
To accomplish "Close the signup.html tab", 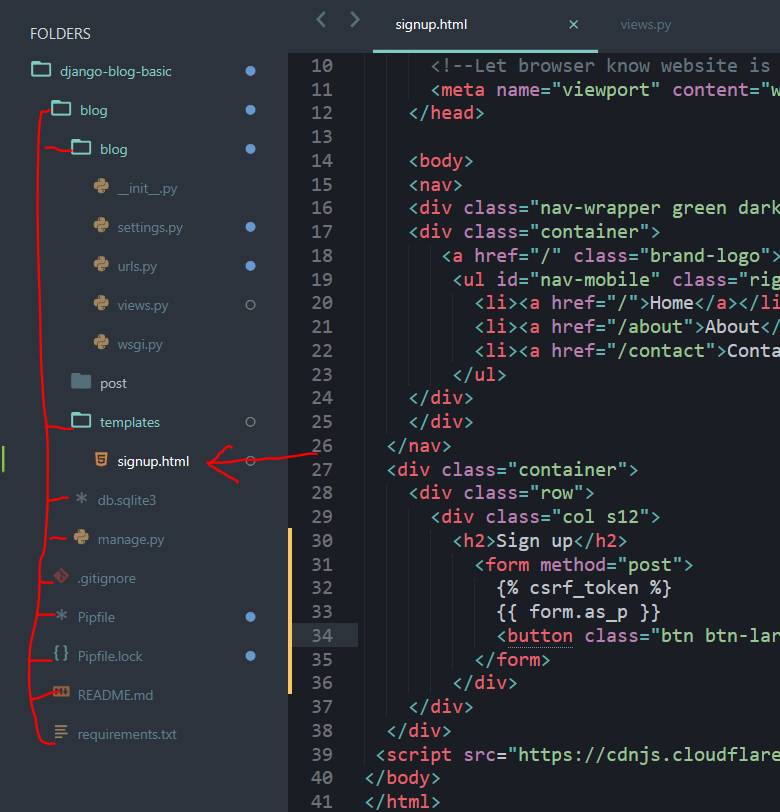I will pyautogui.click(x=573, y=24).
